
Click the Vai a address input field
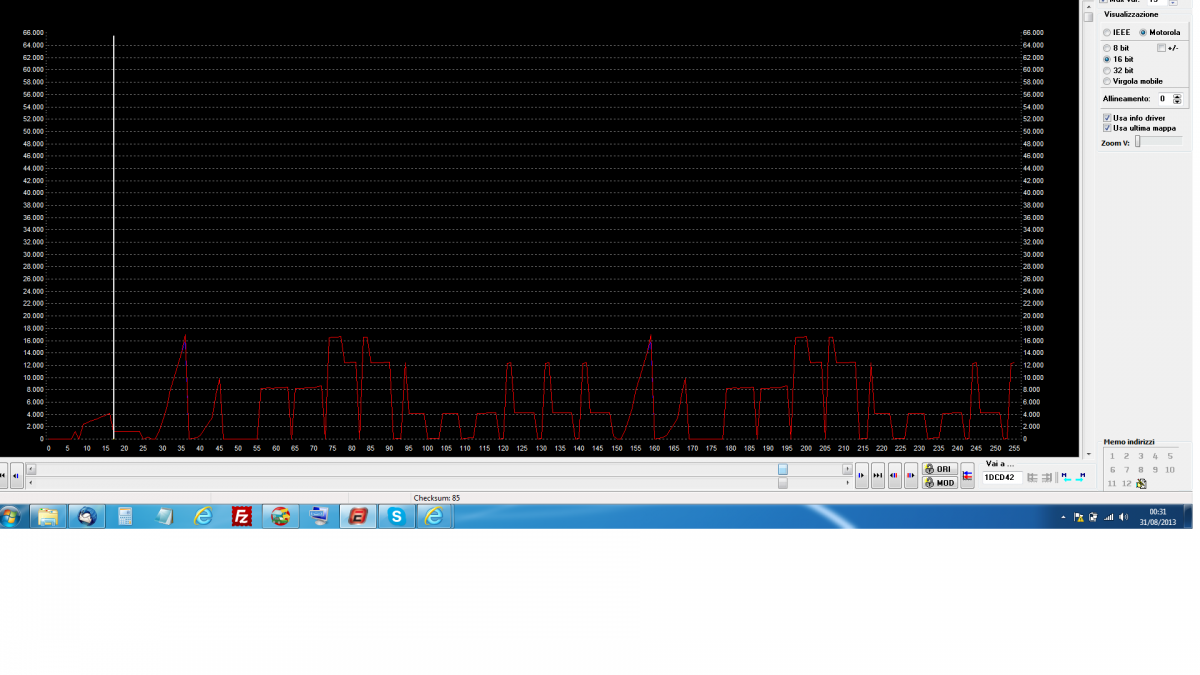pos(1002,477)
